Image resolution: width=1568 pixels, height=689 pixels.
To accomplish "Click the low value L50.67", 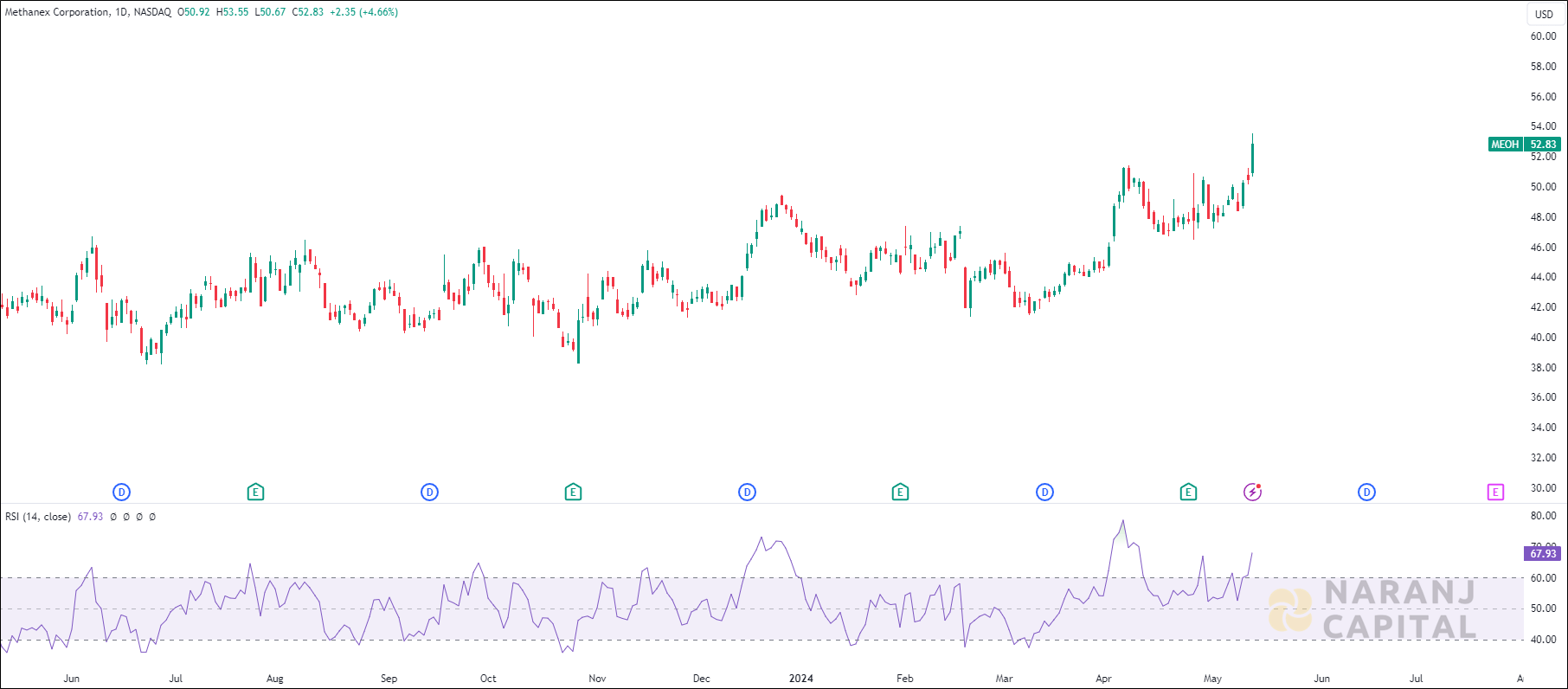I will (270, 12).
